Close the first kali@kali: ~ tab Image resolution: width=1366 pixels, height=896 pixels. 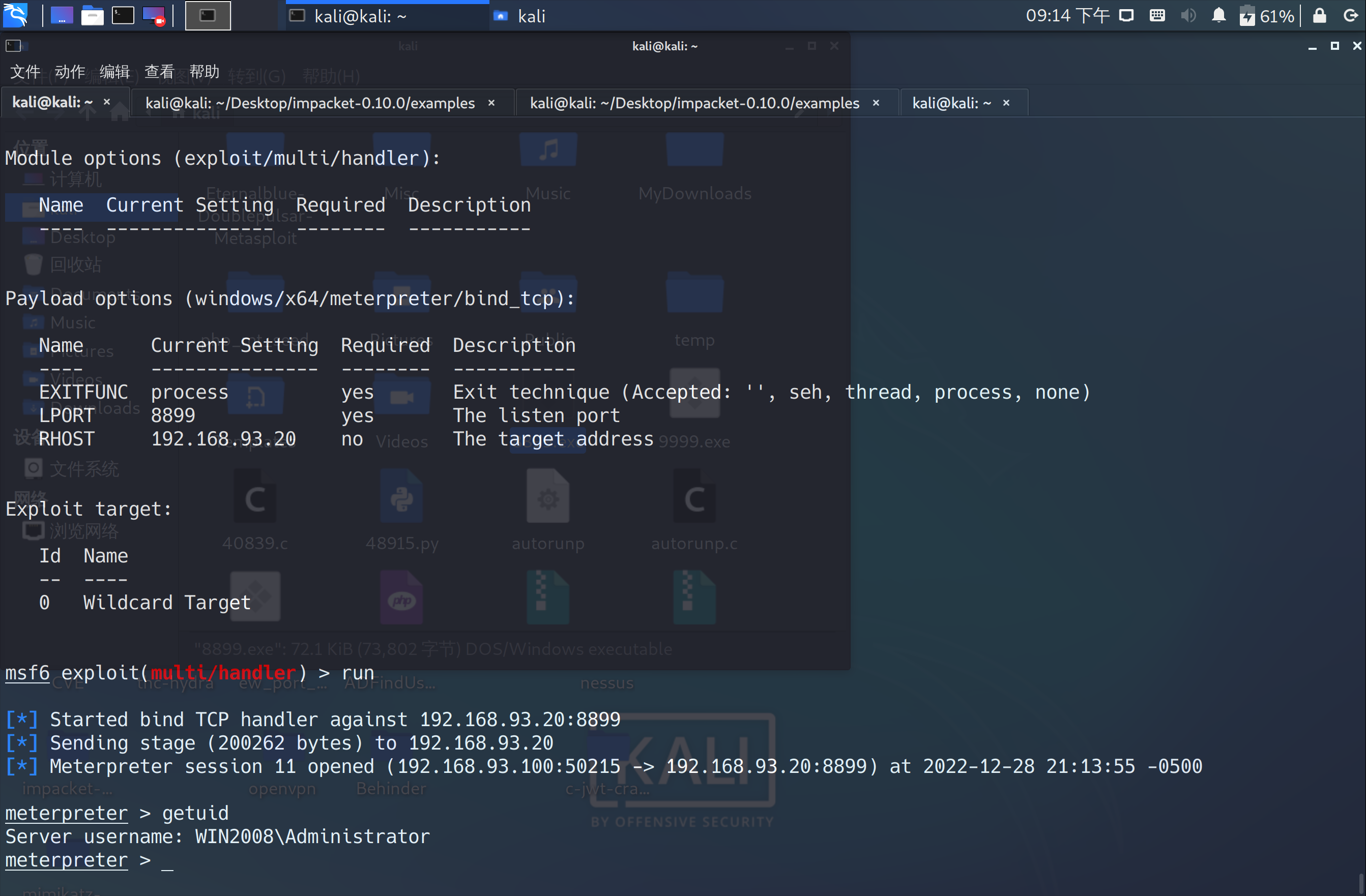(x=107, y=102)
